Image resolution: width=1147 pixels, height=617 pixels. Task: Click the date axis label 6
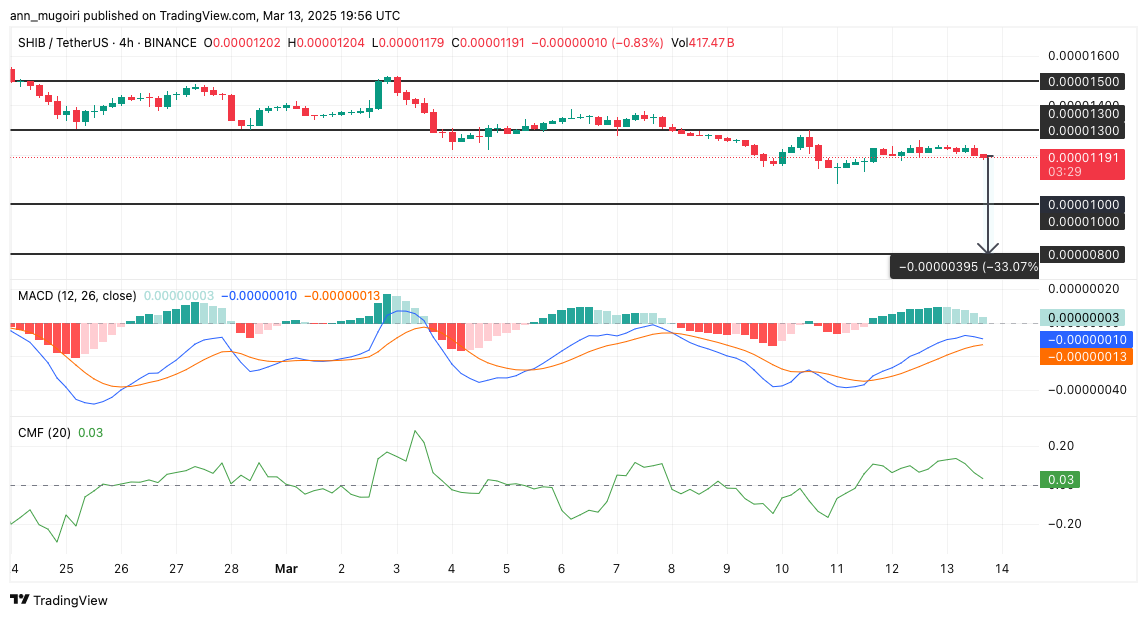561,569
